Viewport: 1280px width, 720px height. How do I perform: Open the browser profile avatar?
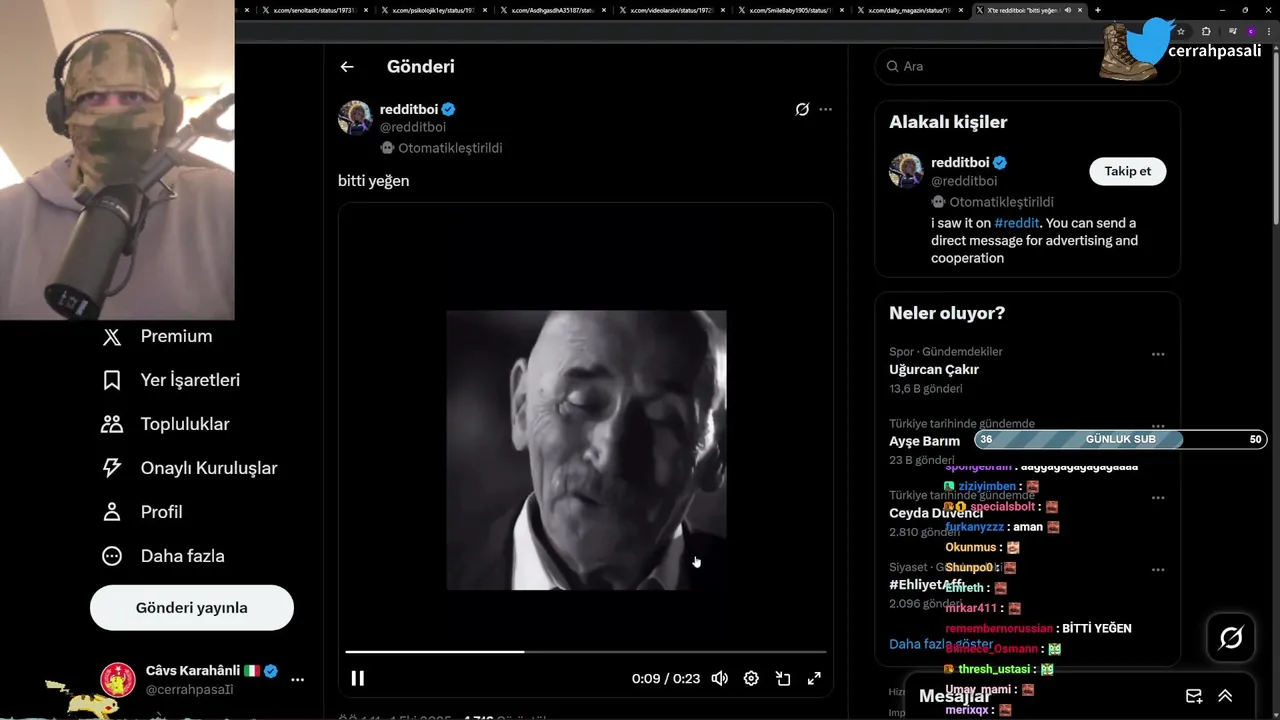(x=1251, y=32)
